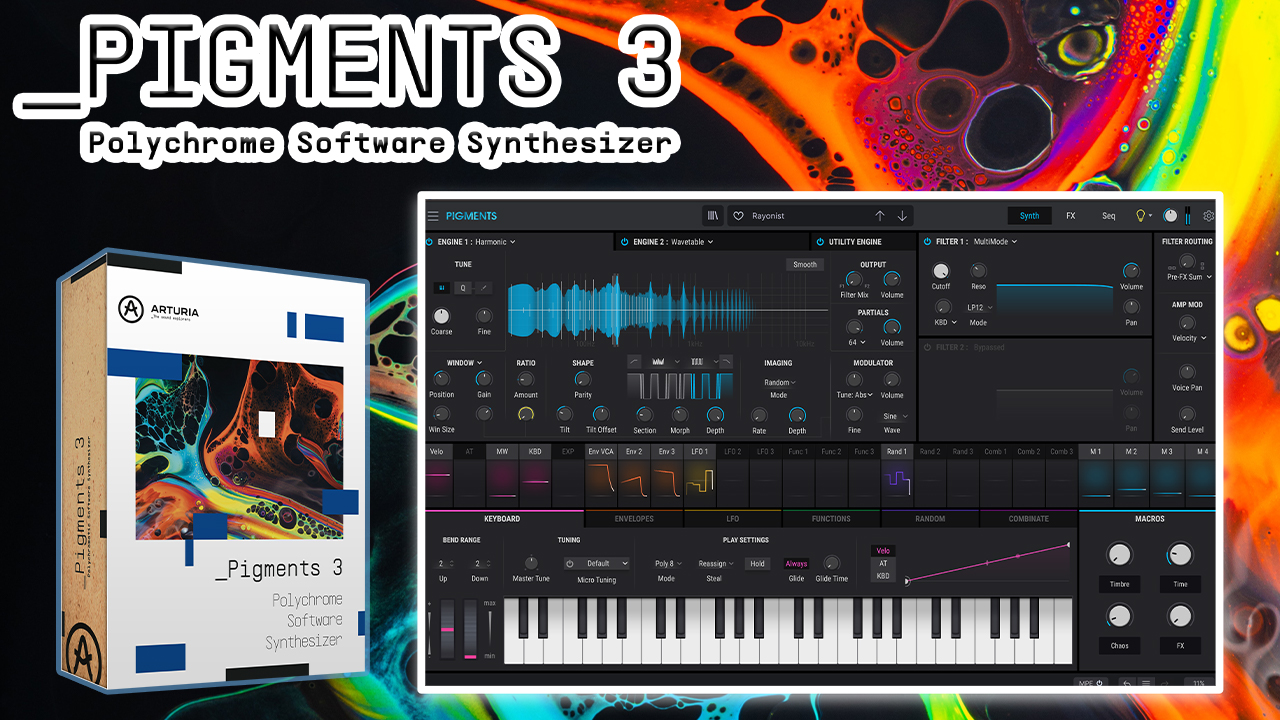Click the pitch bend wheel strip

pos(447,629)
